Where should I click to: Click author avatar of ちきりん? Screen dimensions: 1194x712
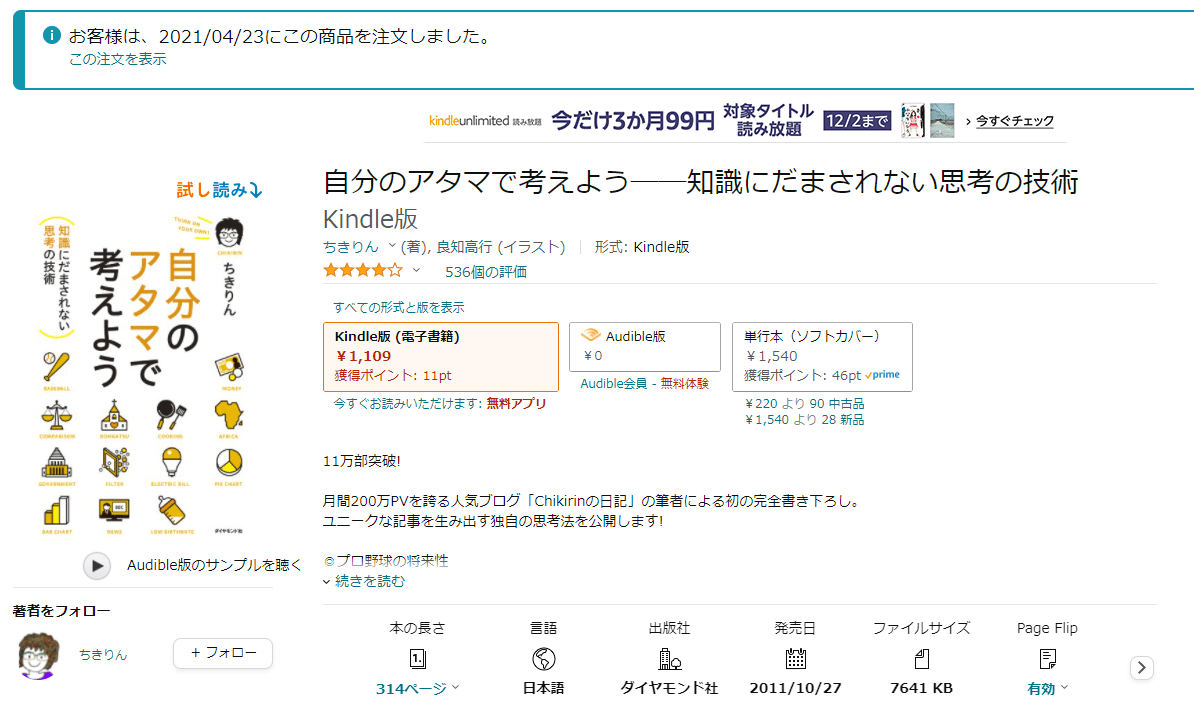pyautogui.click(x=38, y=654)
